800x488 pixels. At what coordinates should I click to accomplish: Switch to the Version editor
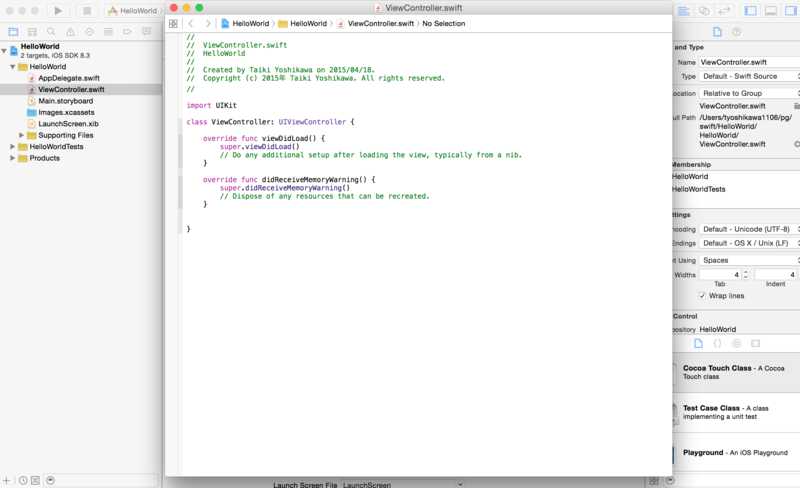pyautogui.click(x=723, y=11)
